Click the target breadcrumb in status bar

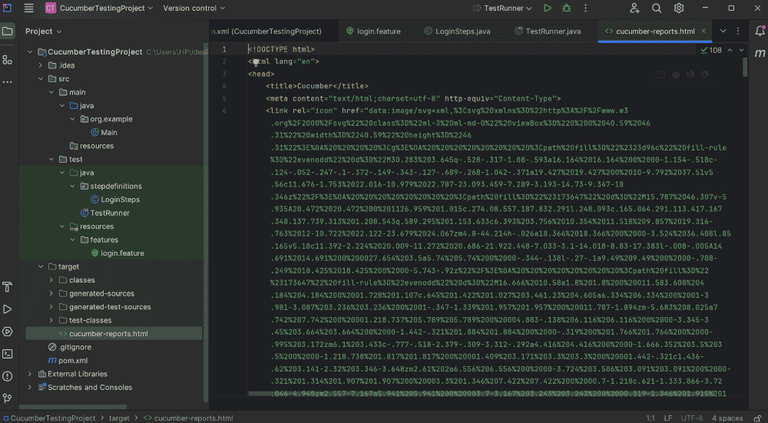pos(119,418)
